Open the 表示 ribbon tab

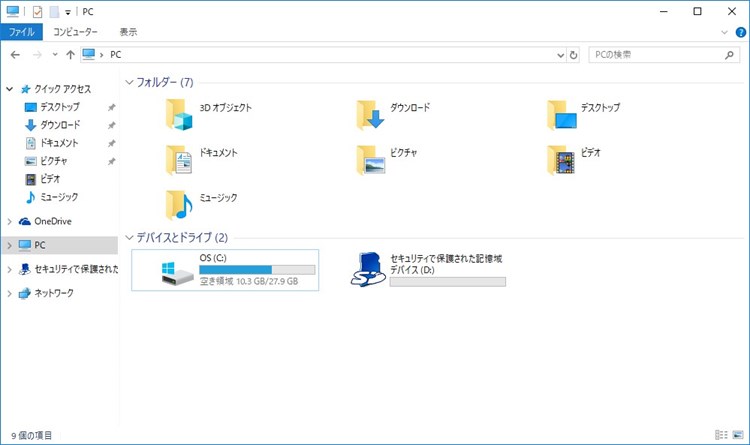click(128, 32)
